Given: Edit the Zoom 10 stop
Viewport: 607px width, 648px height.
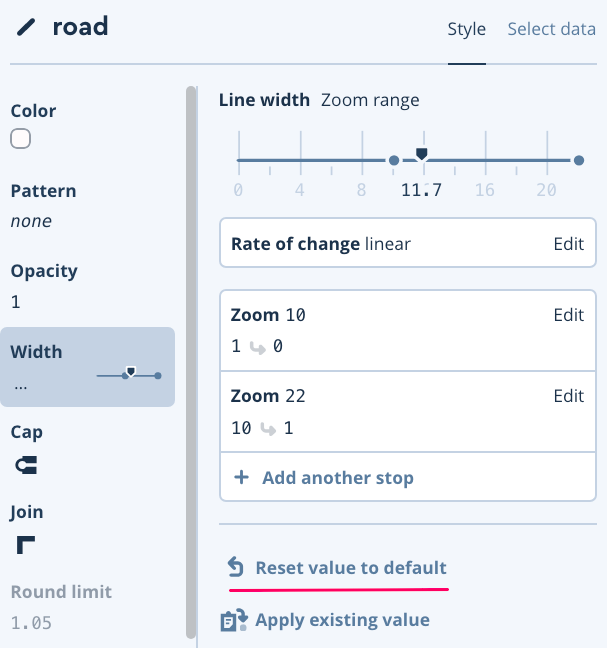Looking at the screenshot, I should point(568,315).
